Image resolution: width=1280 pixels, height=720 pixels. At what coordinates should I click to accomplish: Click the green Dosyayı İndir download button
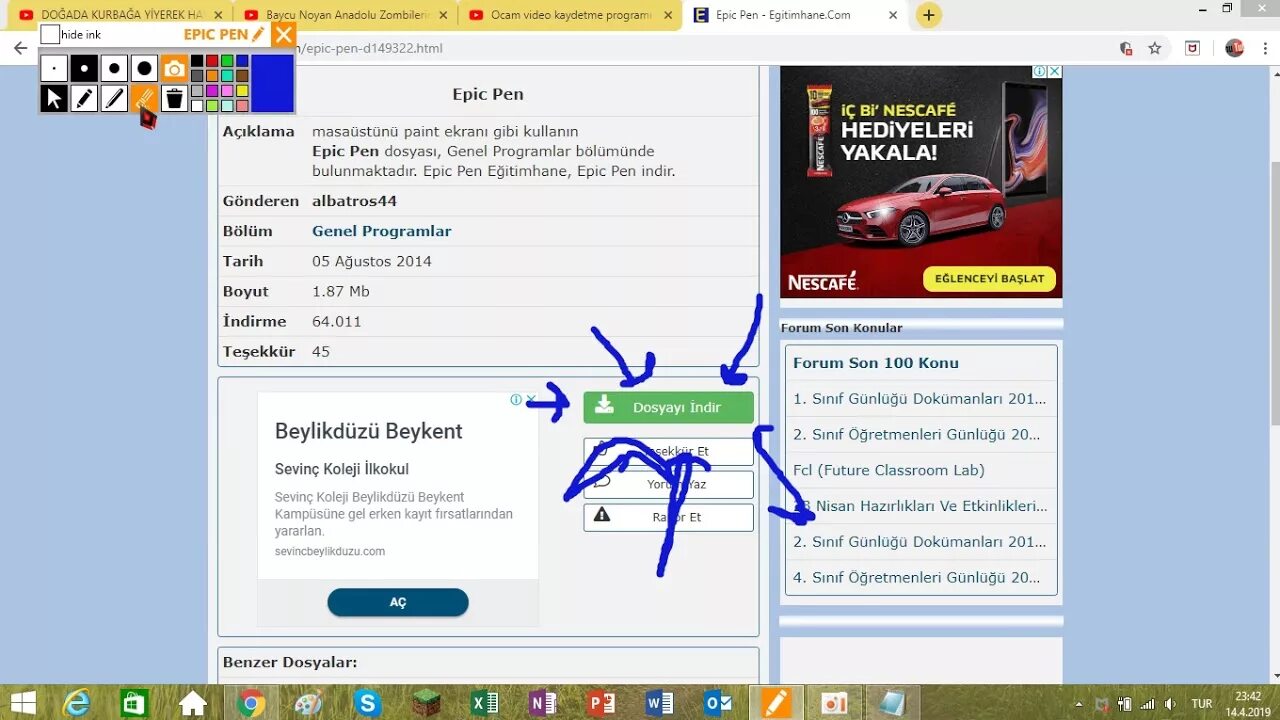tap(668, 407)
